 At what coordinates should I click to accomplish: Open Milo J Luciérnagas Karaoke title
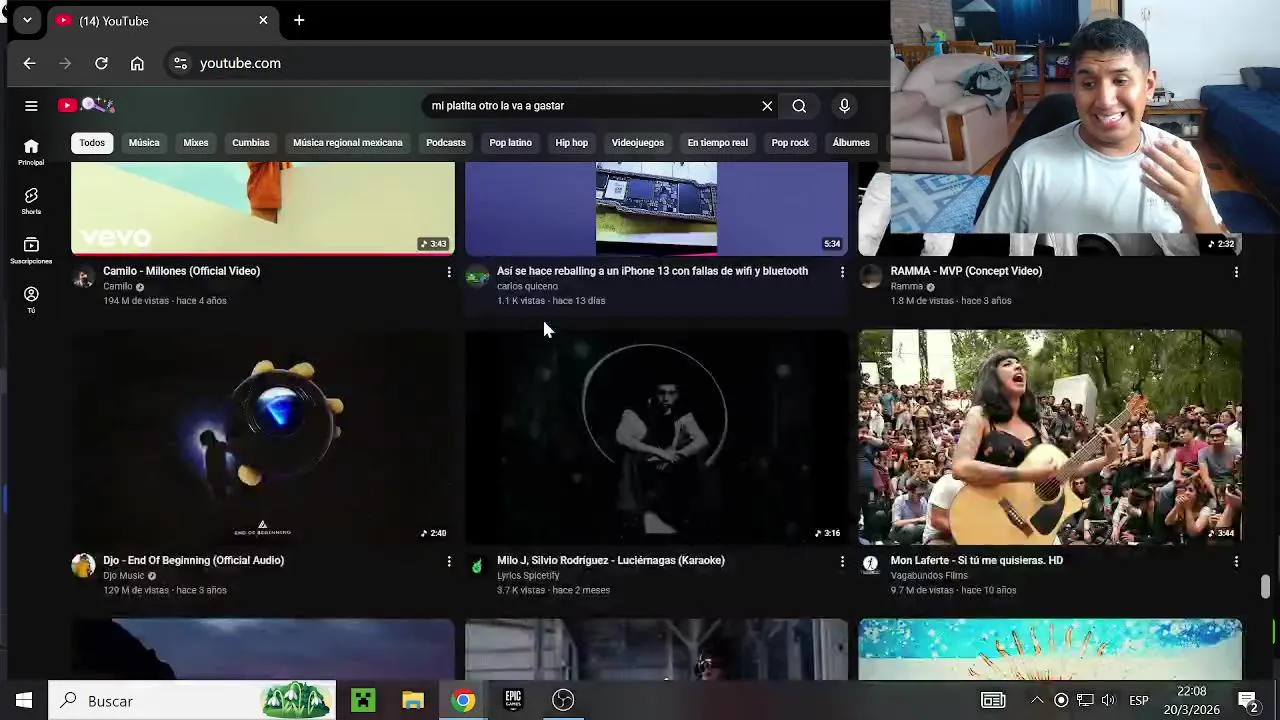pyautogui.click(x=611, y=561)
